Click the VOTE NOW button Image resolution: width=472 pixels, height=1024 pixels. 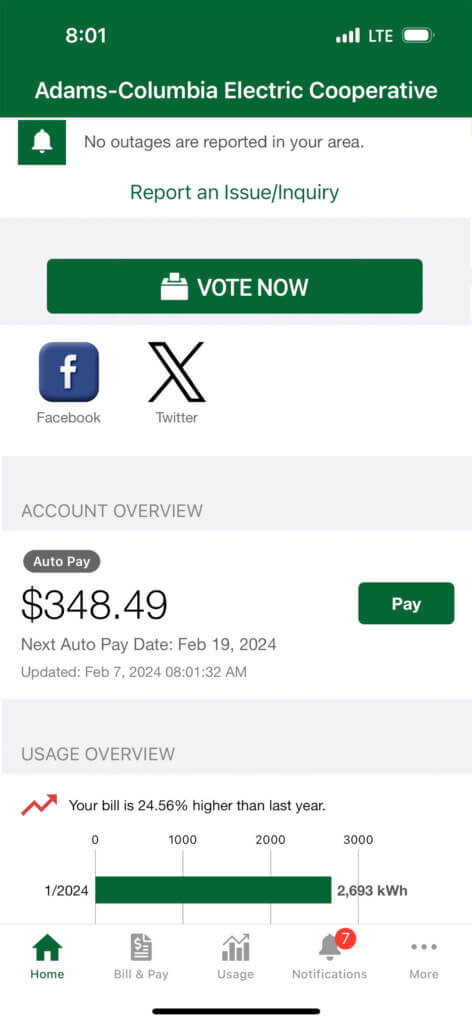coord(235,287)
